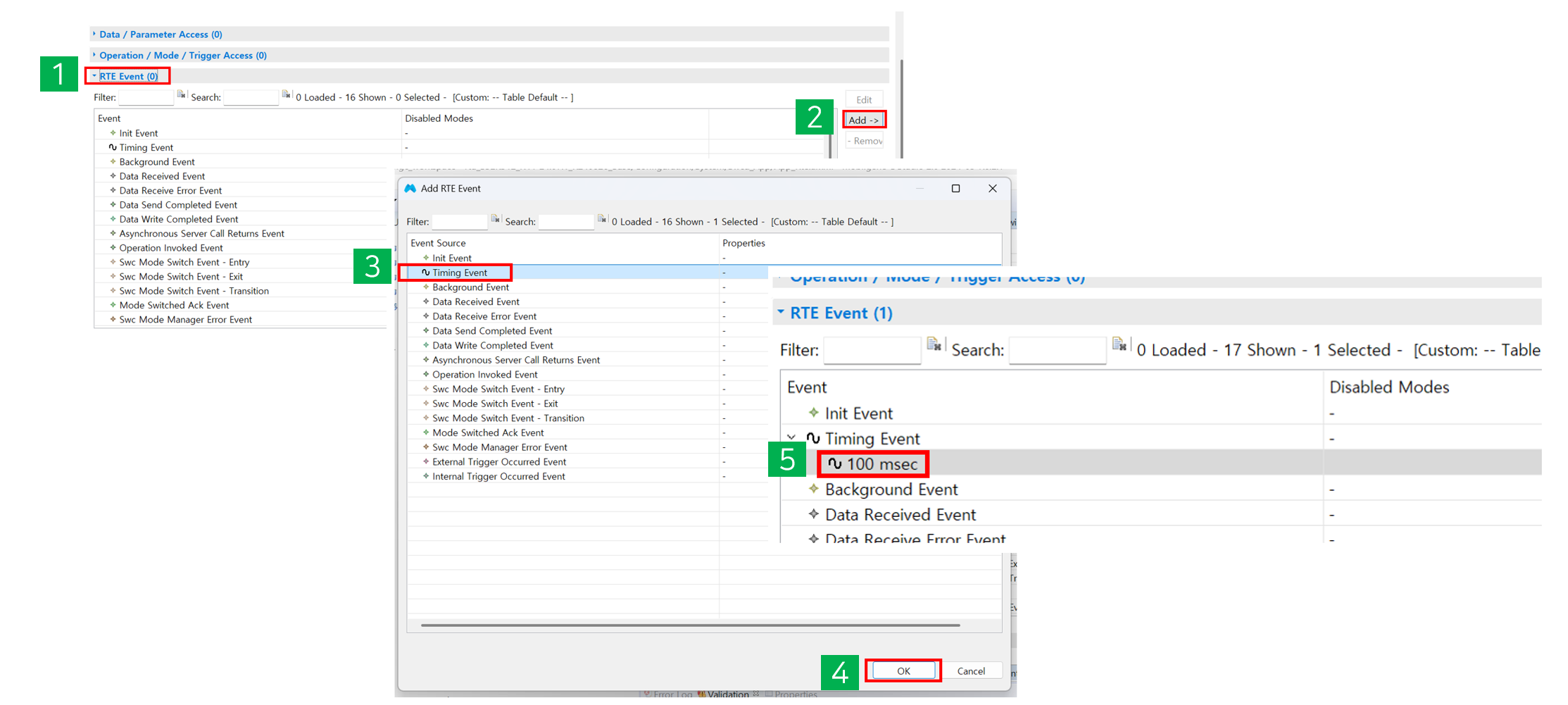Select Timing Event in Add RTE Event dialog
This screenshot has width=1568, height=705.
tap(459, 273)
